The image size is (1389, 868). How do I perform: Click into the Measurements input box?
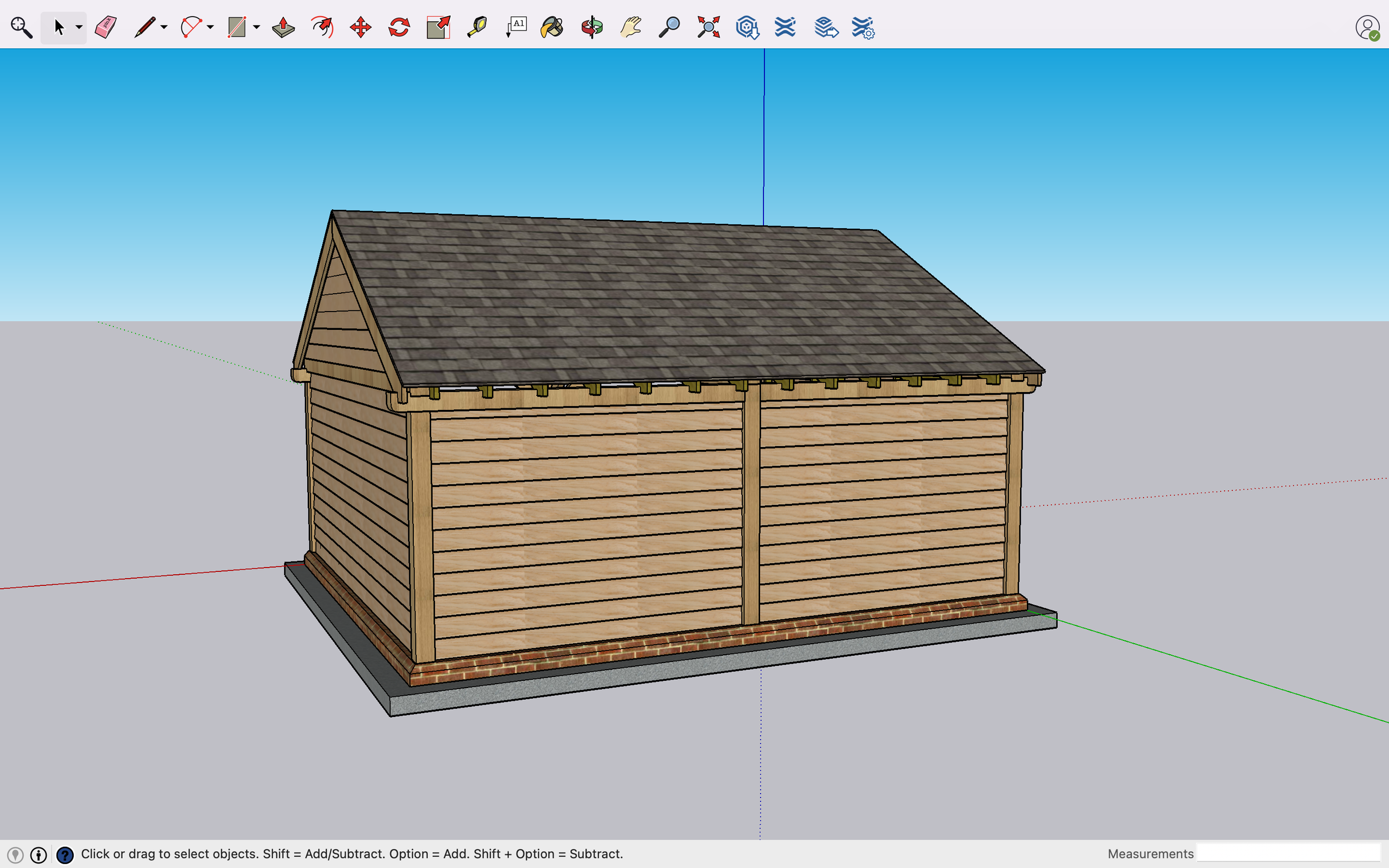point(1288,853)
